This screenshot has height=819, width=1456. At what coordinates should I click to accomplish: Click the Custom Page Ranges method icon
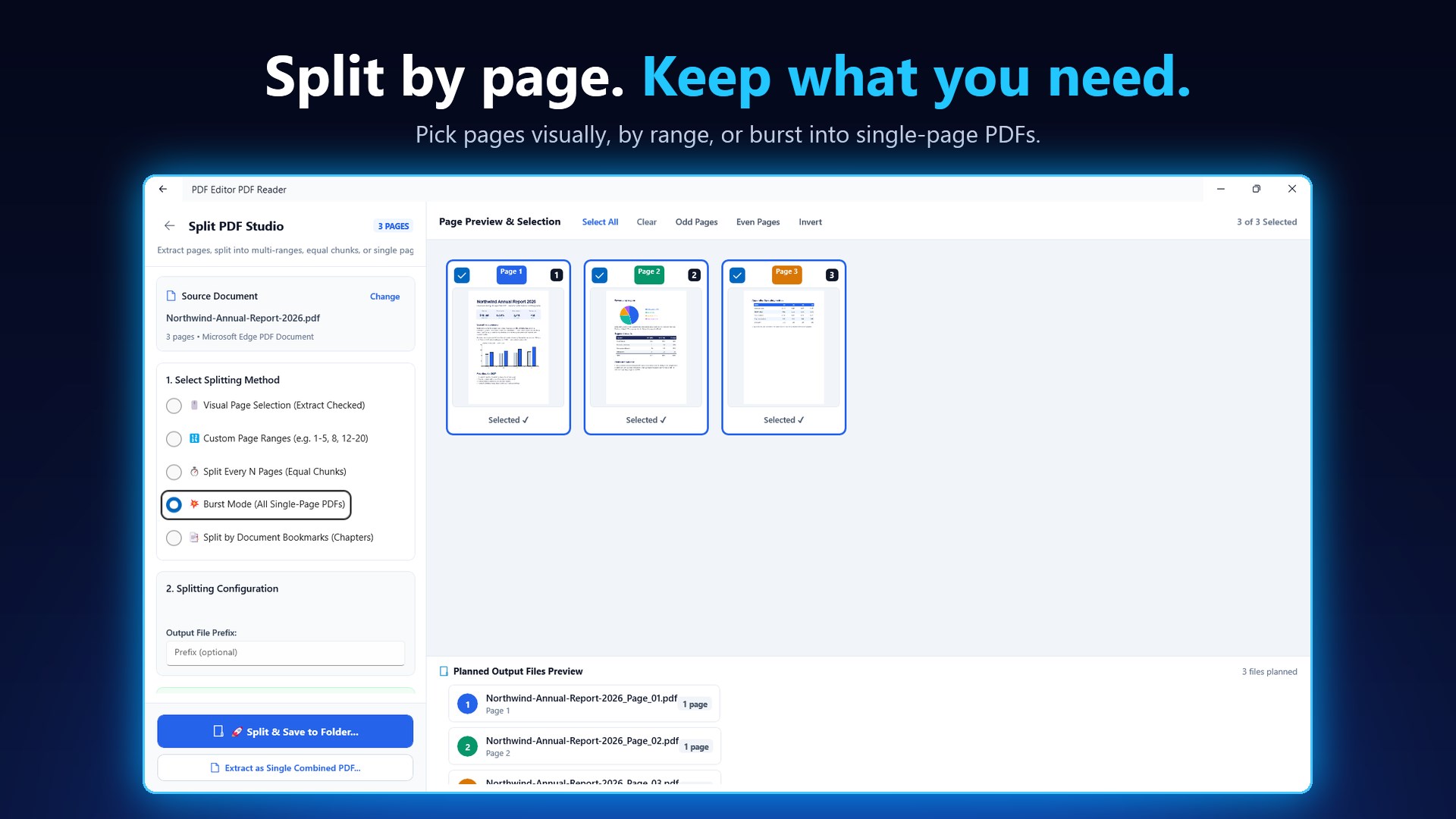[194, 438]
